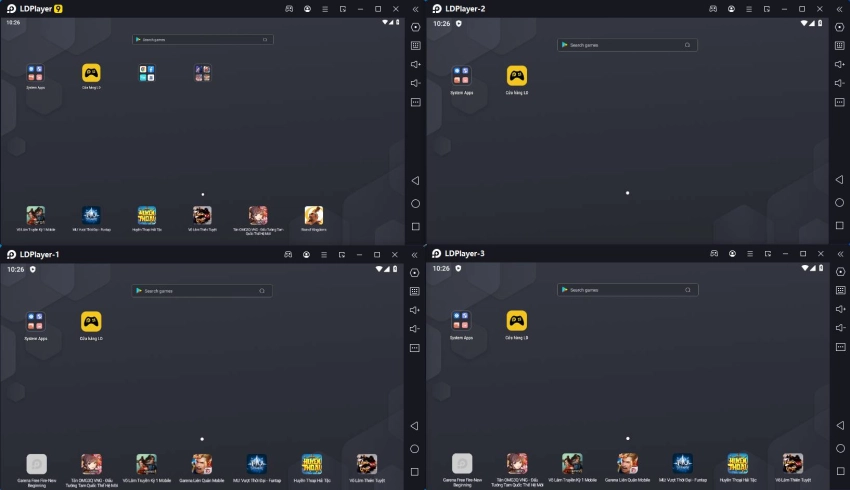Image resolution: width=850 pixels, height=490 pixels.
Task: Tap Android back button in LDPlayer-3
Action: coord(840,425)
